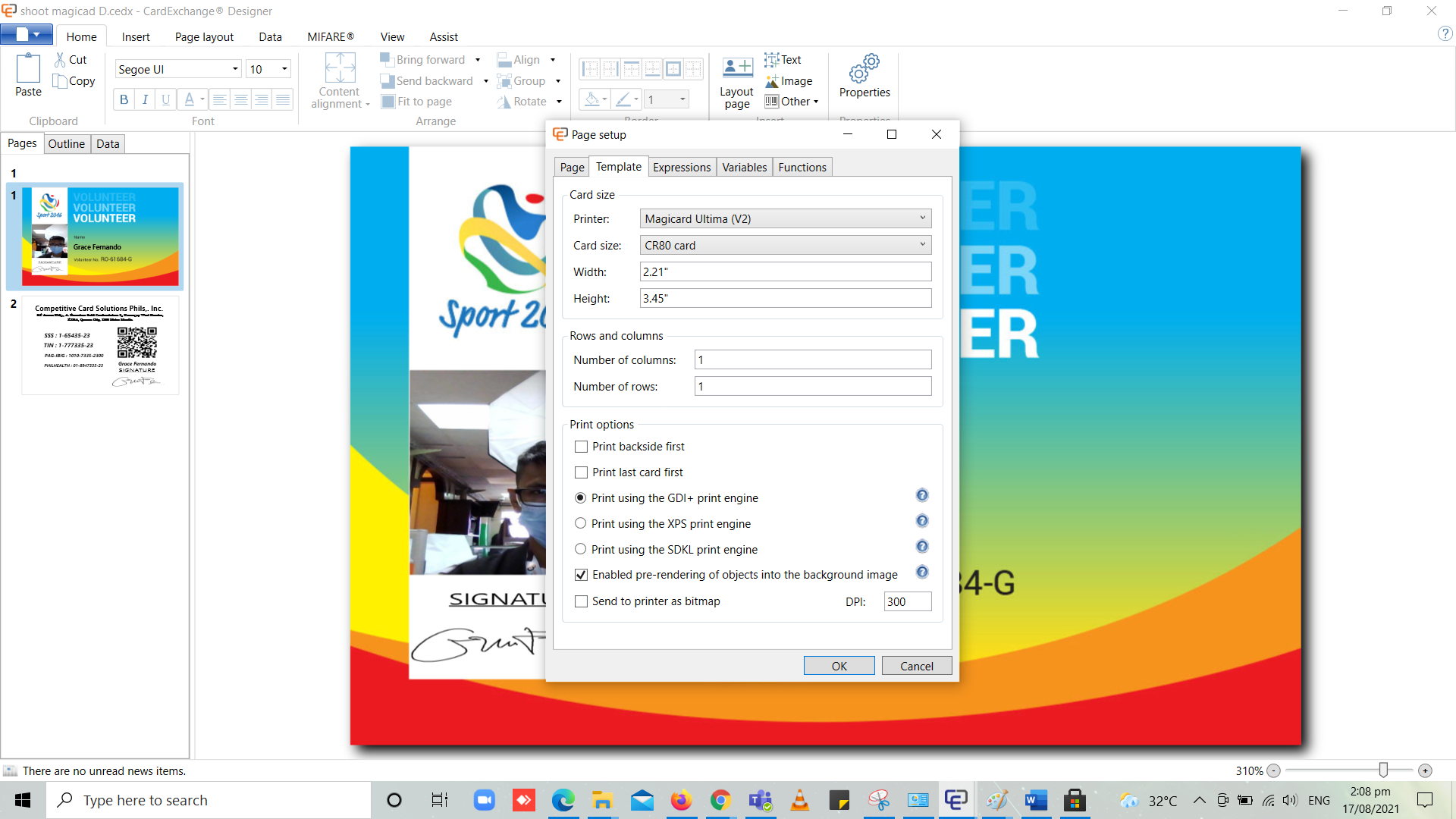1456x819 pixels.
Task: Select page 2 thumbnail in Pages panel
Action: (100, 346)
